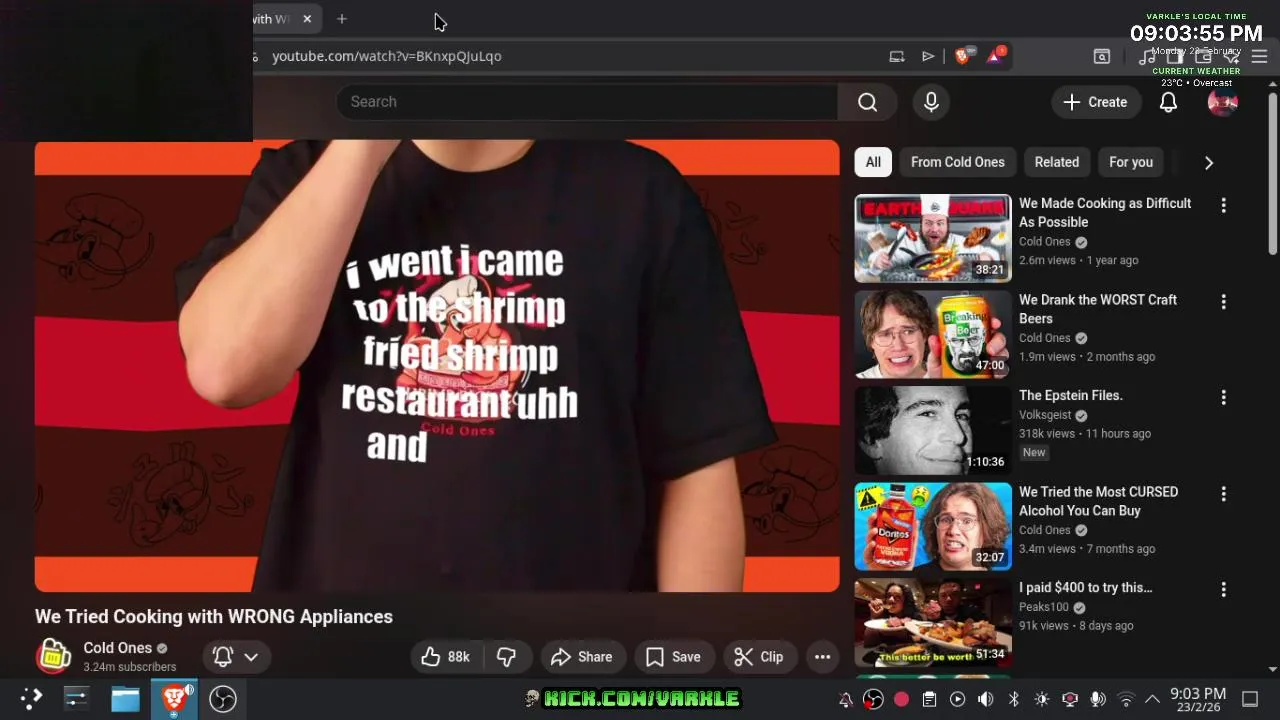Click the show desktop button in taskbar
The image size is (1280, 720).
(x=1250, y=699)
